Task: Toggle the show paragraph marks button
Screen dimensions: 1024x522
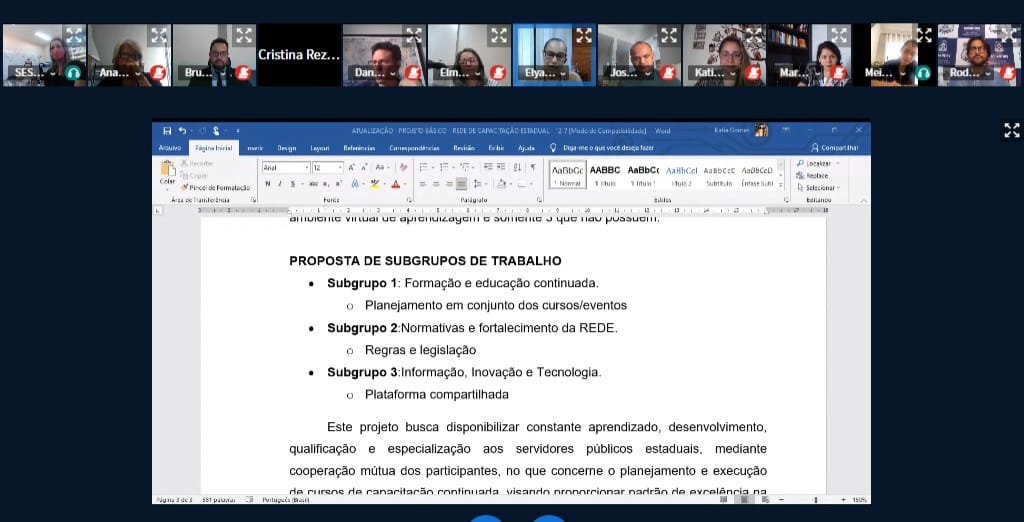Action: tap(533, 167)
